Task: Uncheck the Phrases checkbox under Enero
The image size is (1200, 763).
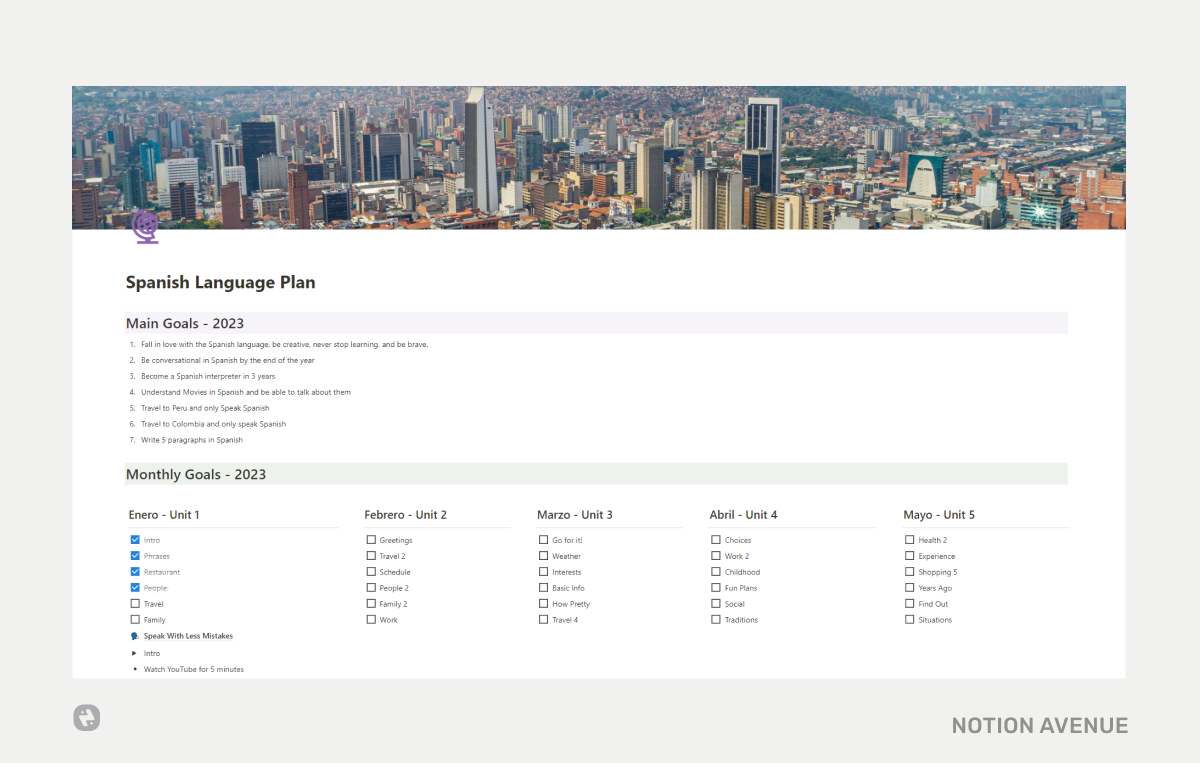Action: point(133,555)
